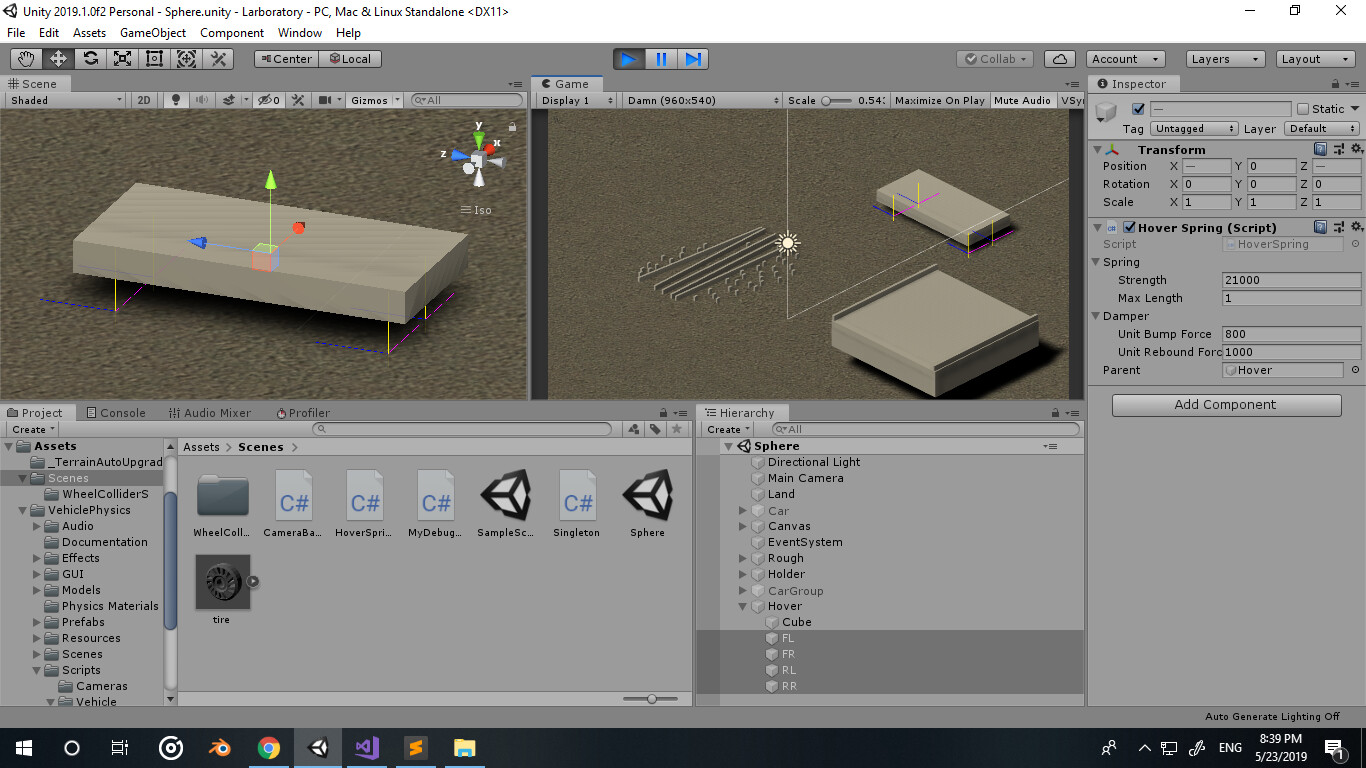Select the Move tool
1366x768 pixels.
59,58
